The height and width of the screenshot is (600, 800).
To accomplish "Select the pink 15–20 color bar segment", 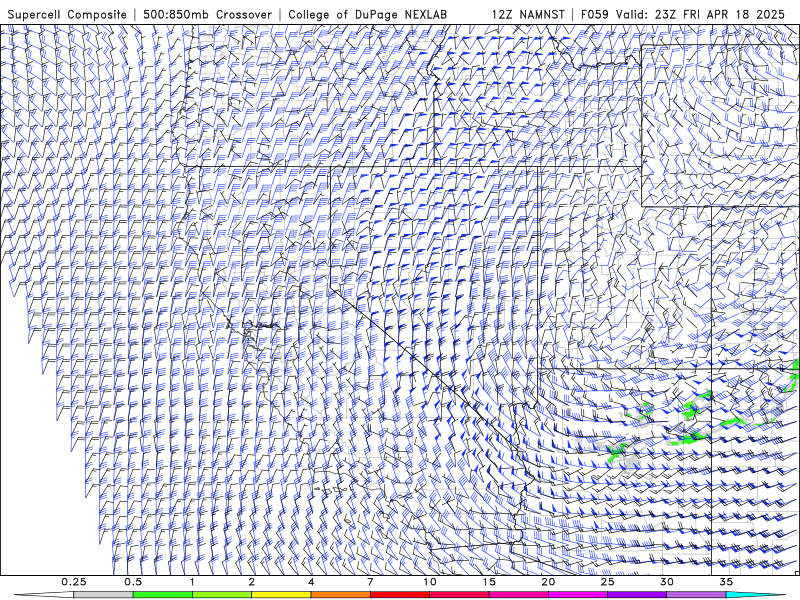I will tap(518, 595).
